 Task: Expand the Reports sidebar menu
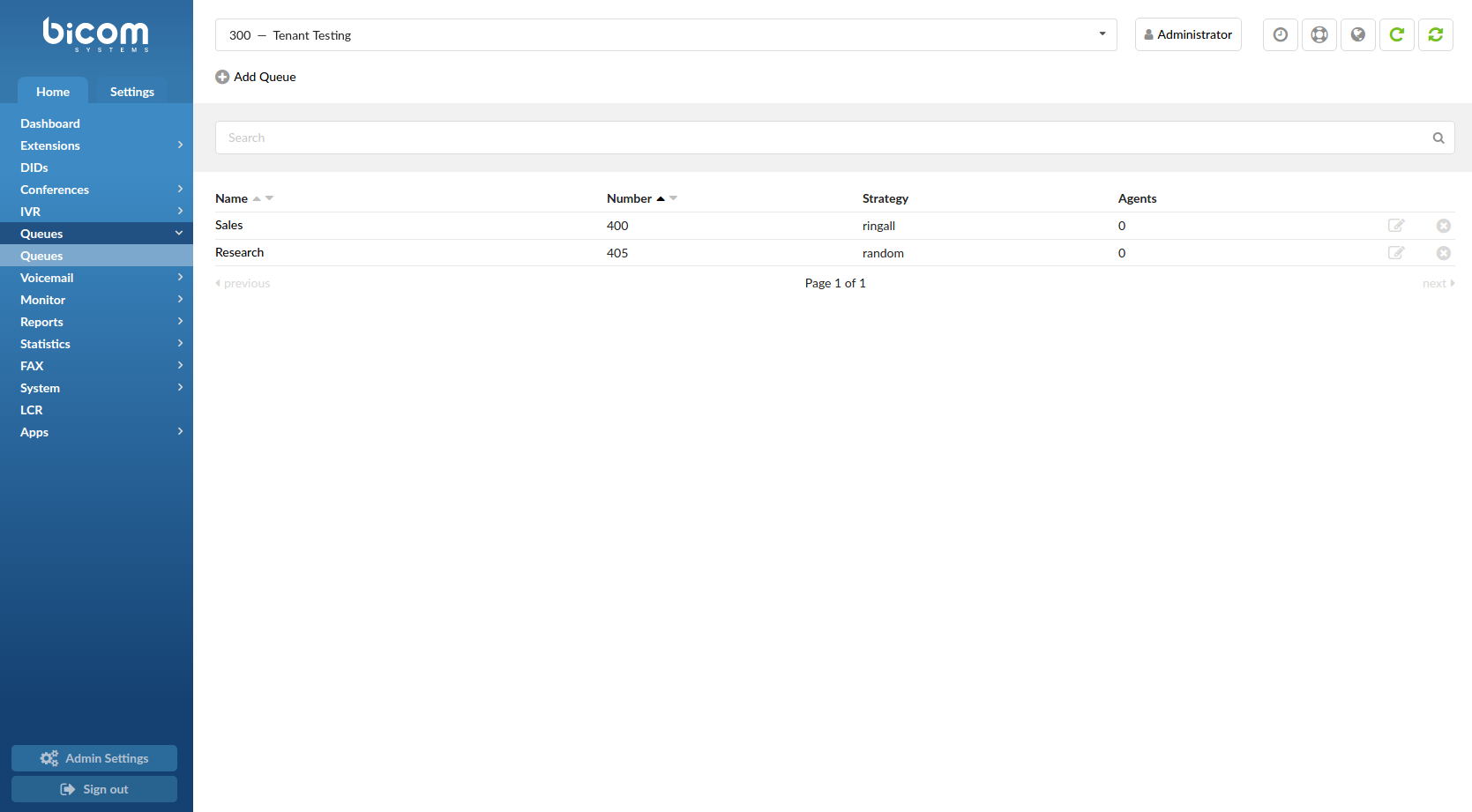click(180, 321)
